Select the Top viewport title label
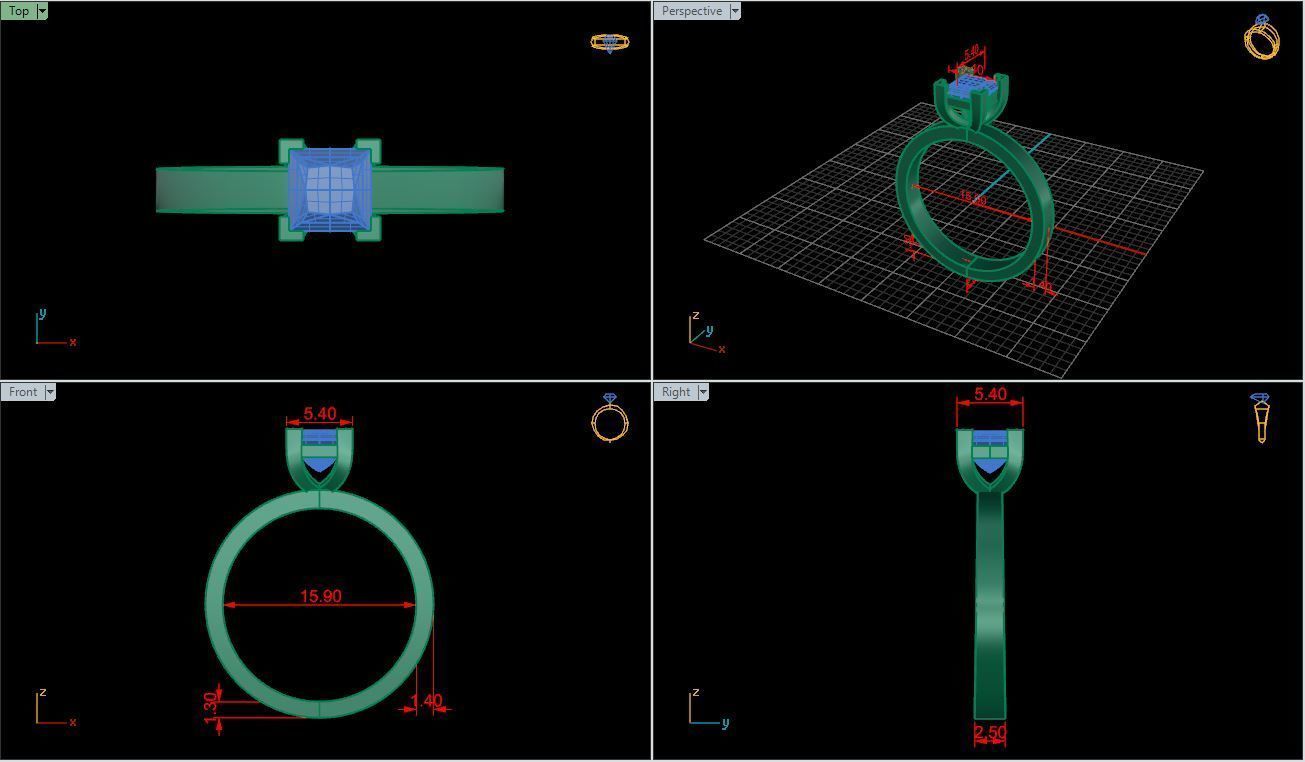 pyautogui.click(x=19, y=11)
